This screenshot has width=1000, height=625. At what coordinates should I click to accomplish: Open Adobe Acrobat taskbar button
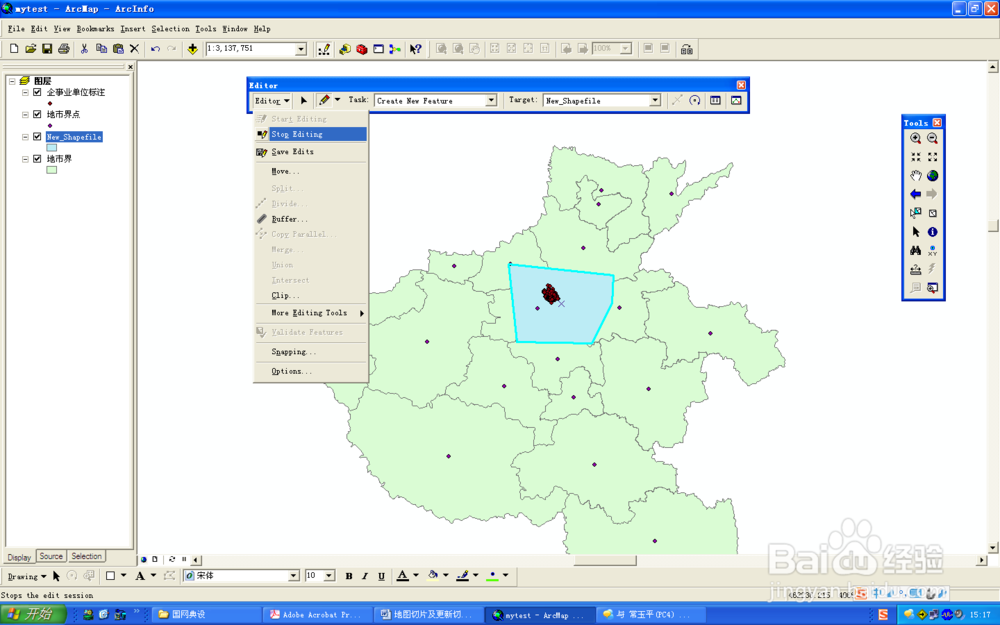[x=317, y=615]
